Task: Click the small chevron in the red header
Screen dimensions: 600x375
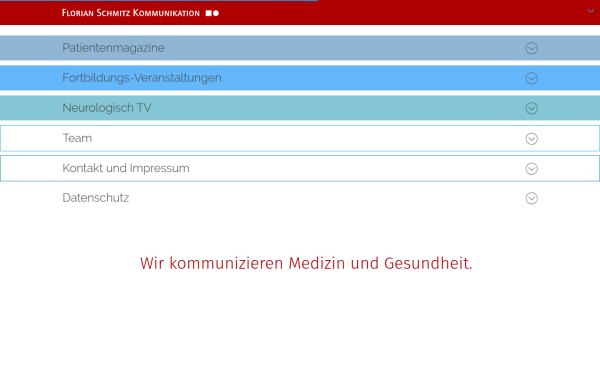Action: (591, 11)
